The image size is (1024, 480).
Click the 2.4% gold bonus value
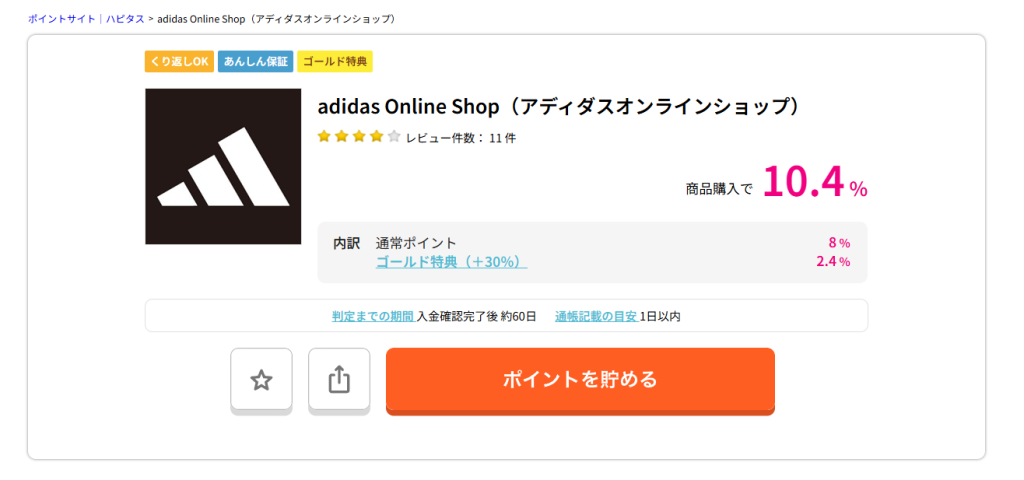(833, 262)
